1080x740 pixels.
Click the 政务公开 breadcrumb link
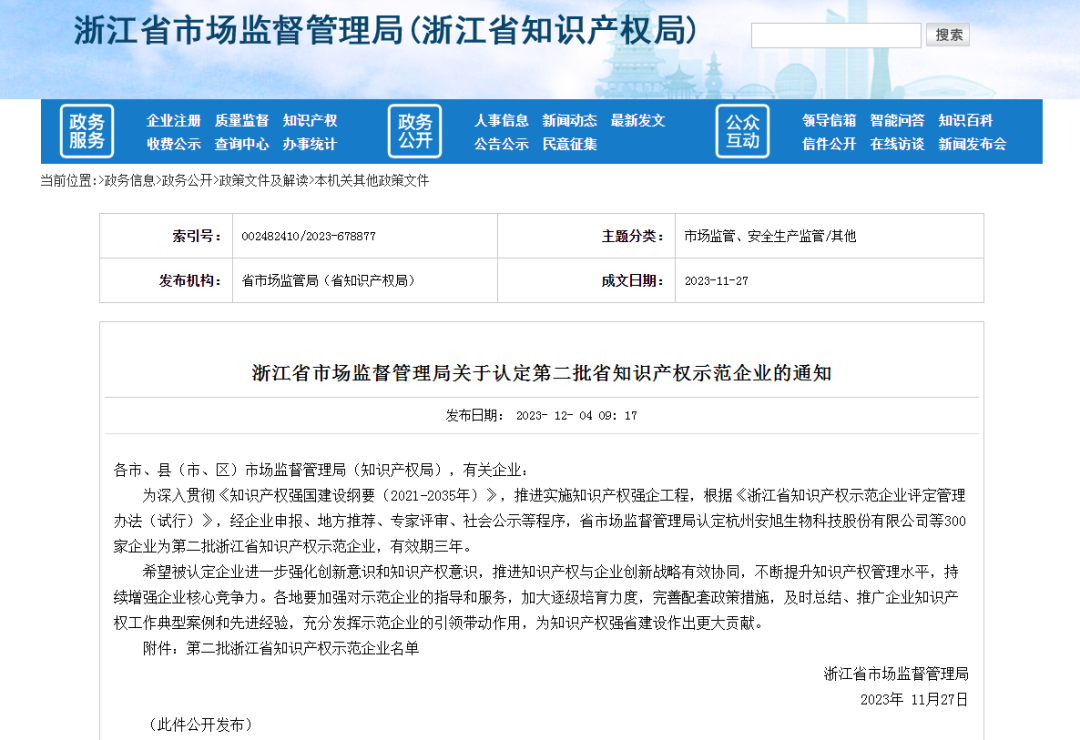pos(187,181)
